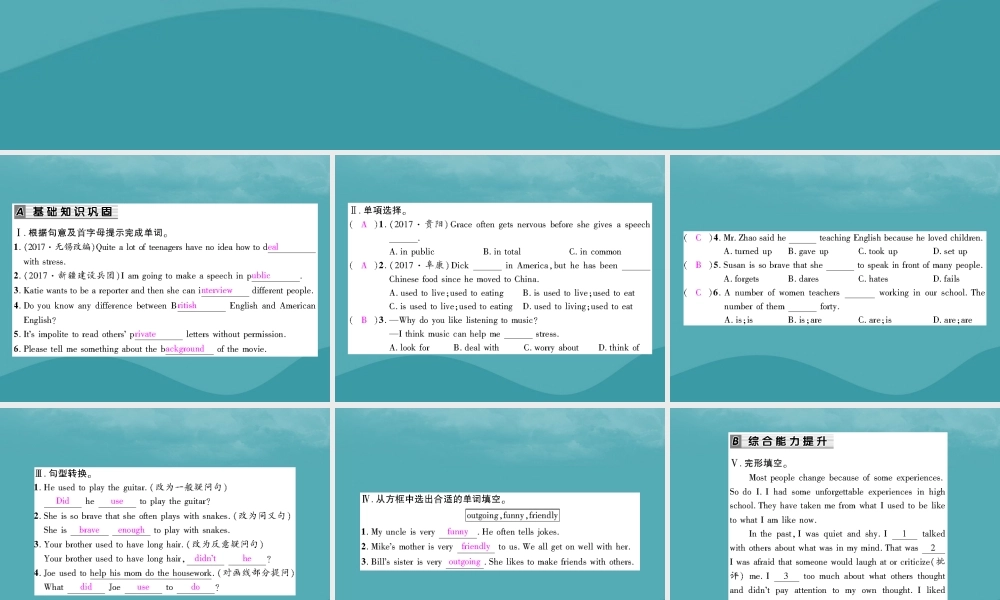The height and width of the screenshot is (600, 1000).
Task: Click option 'A. turned up'
Action: pos(748,251)
